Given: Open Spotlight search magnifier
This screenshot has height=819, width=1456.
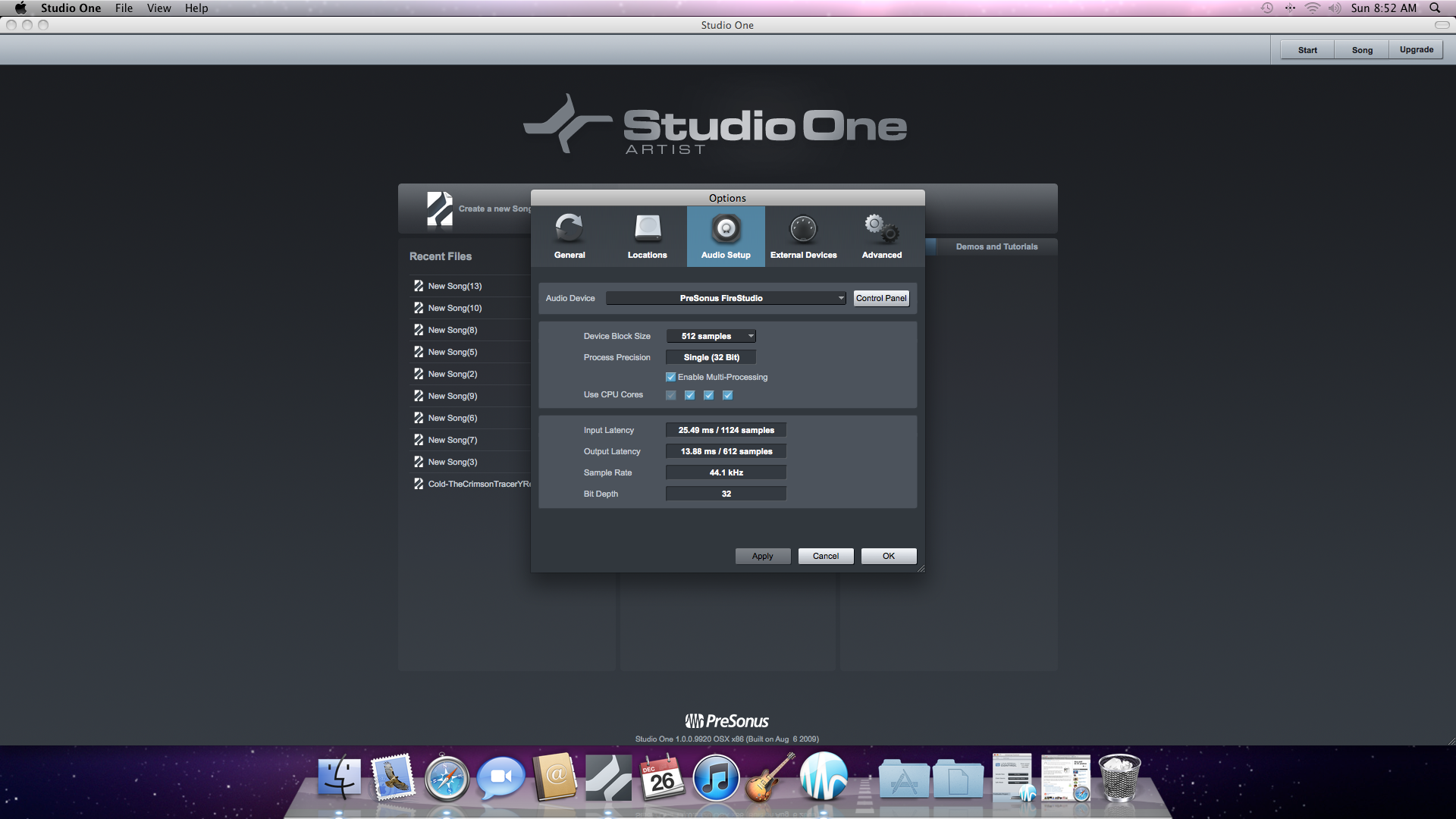Looking at the screenshot, I should pos(1435,8).
